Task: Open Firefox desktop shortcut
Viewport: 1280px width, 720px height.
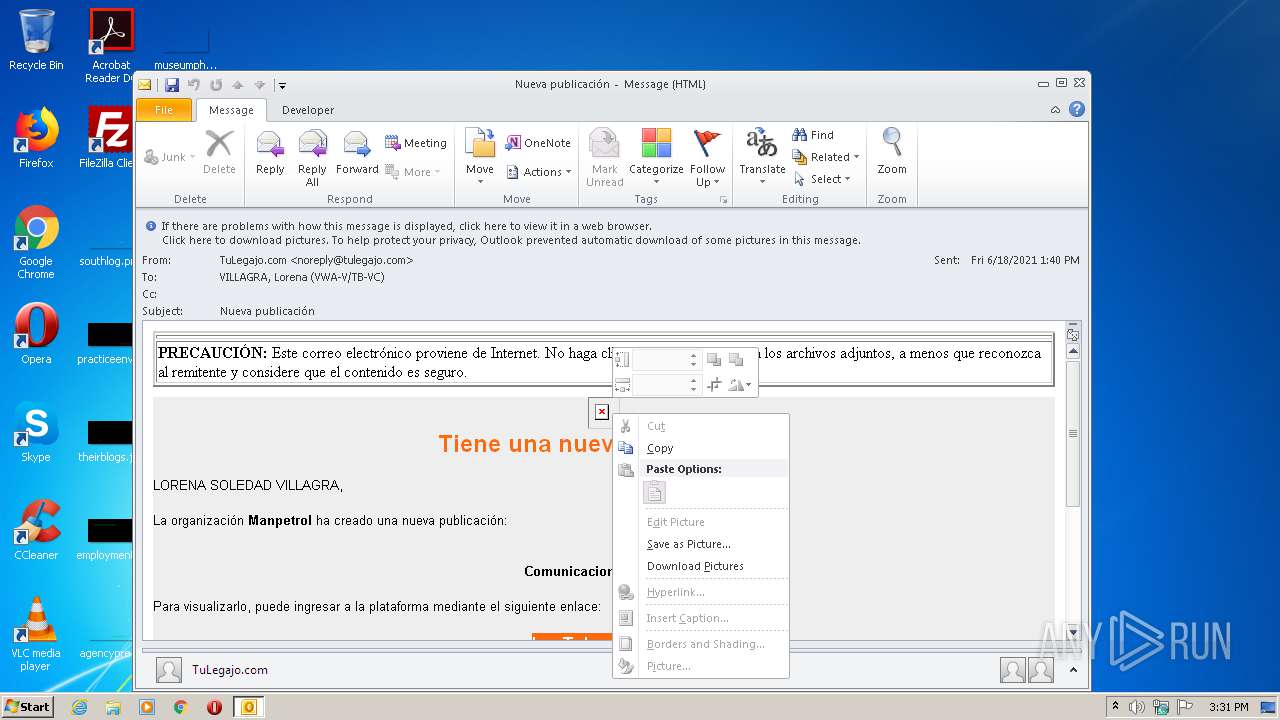Action: click(x=36, y=139)
